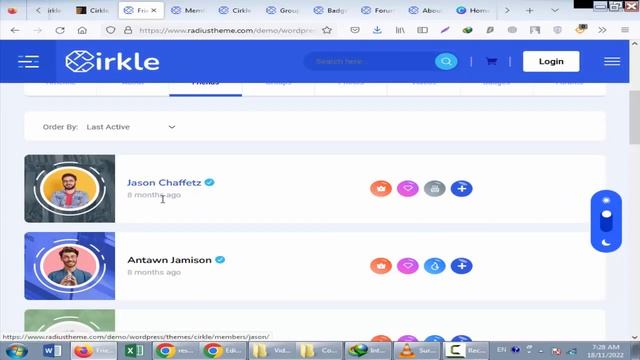Add Antawn Jamison as friend with plus icon

pos(462,266)
